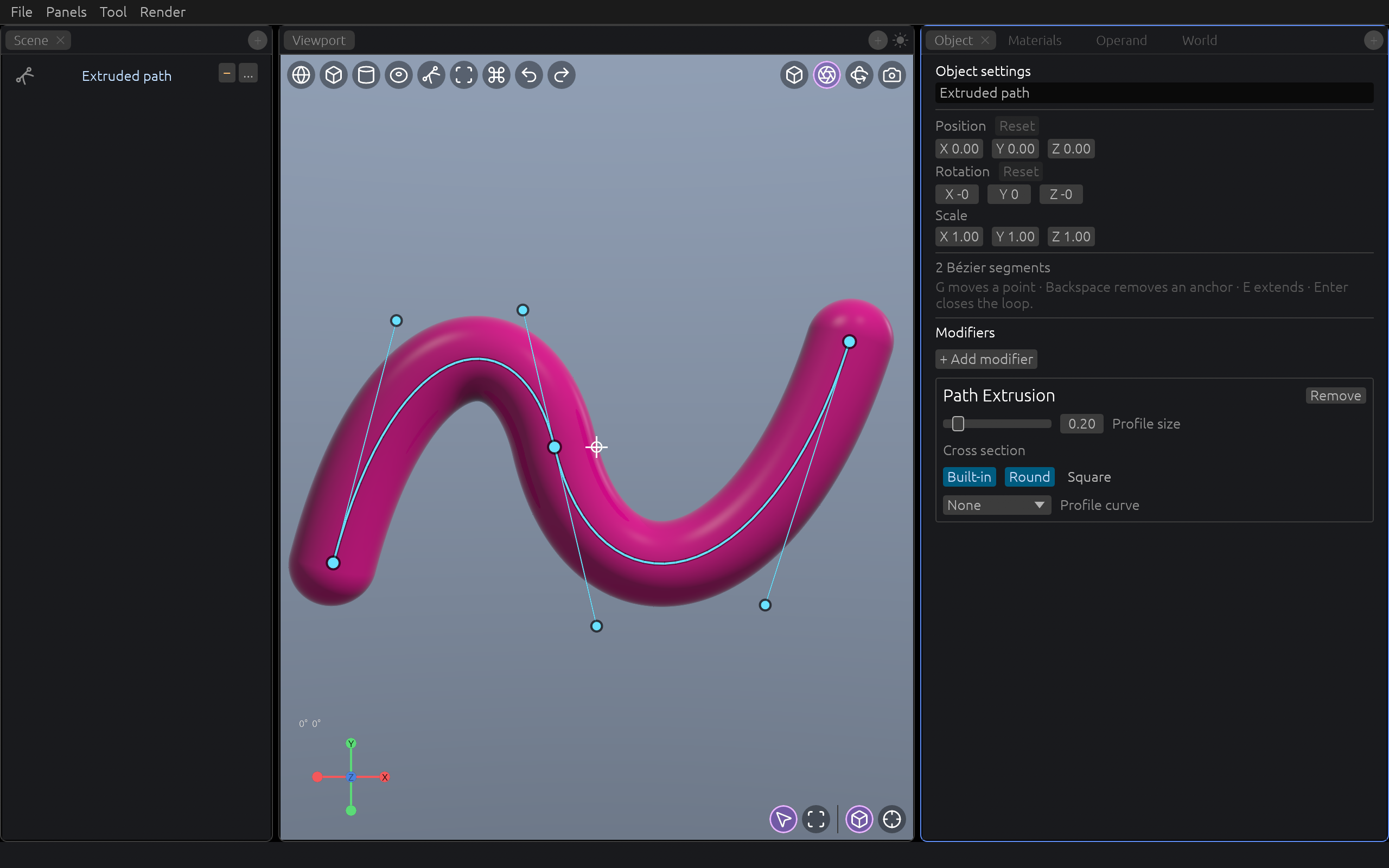The width and height of the screenshot is (1389, 868).
Task: Open the Tool menu
Action: point(113,12)
